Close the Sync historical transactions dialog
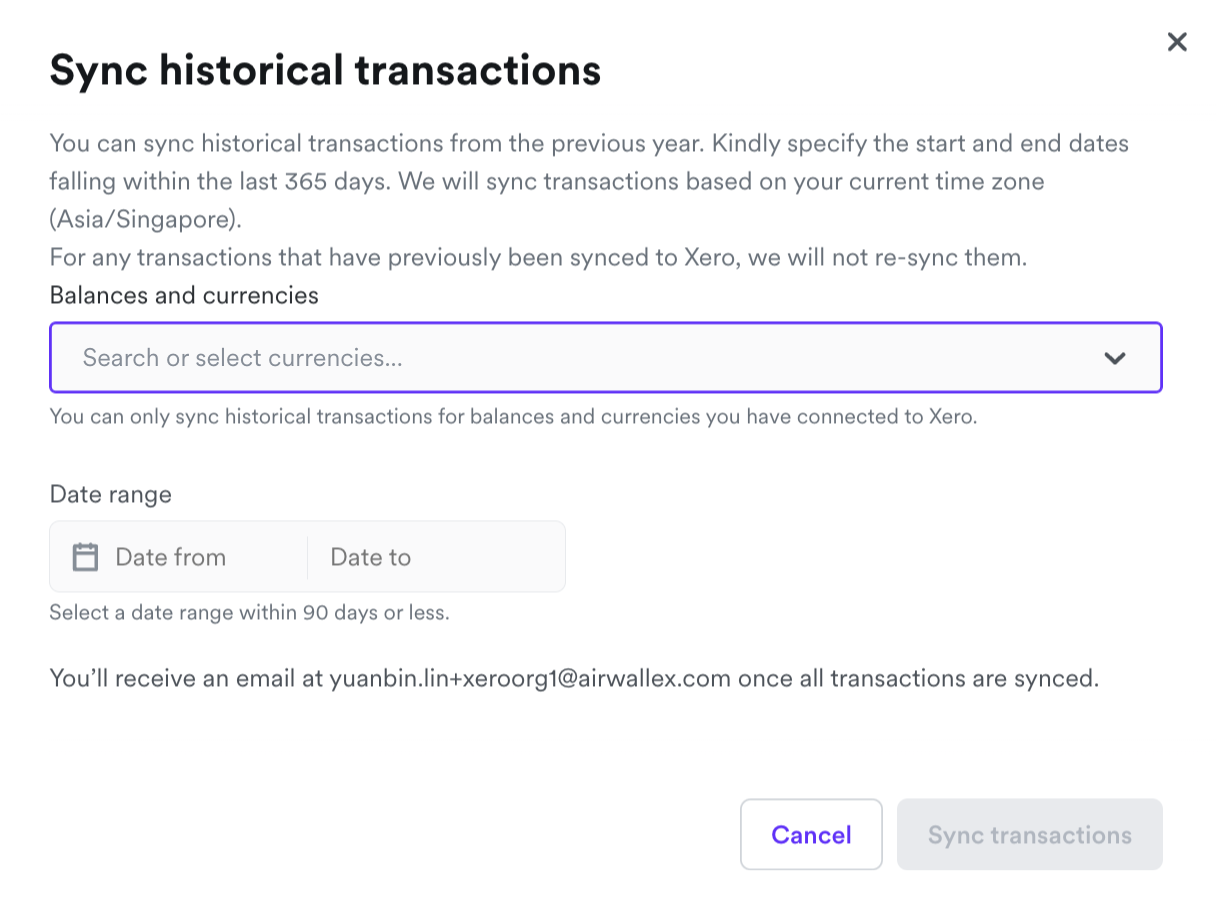 (x=1177, y=42)
